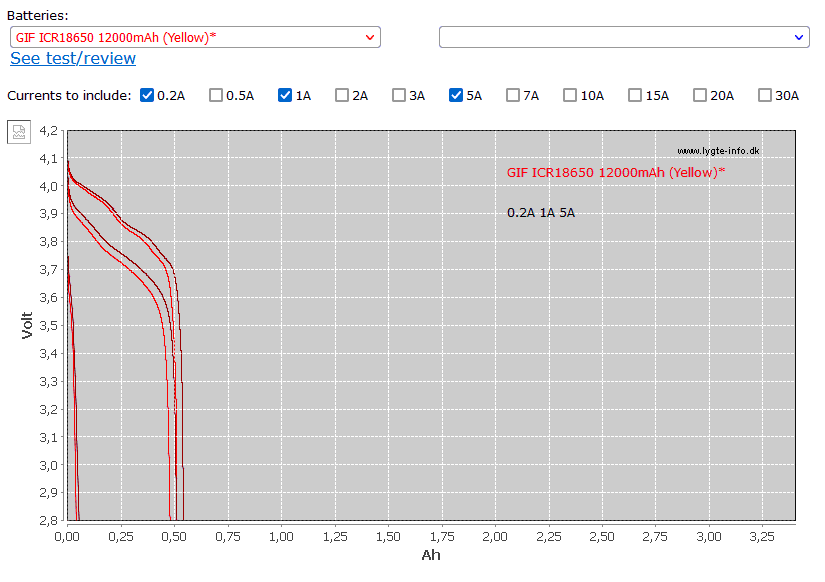
Task: Click the 2,00 Ah axis tick
Action: pyautogui.click(x=495, y=537)
